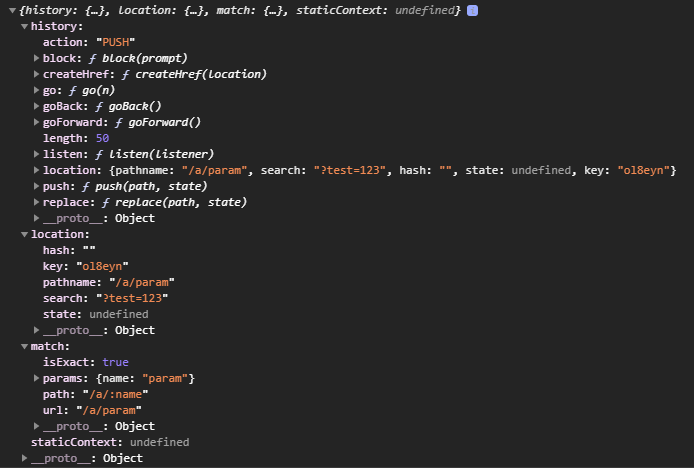The height and width of the screenshot is (468, 694).
Task: Expand the go function entry
Action: tap(36, 90)
